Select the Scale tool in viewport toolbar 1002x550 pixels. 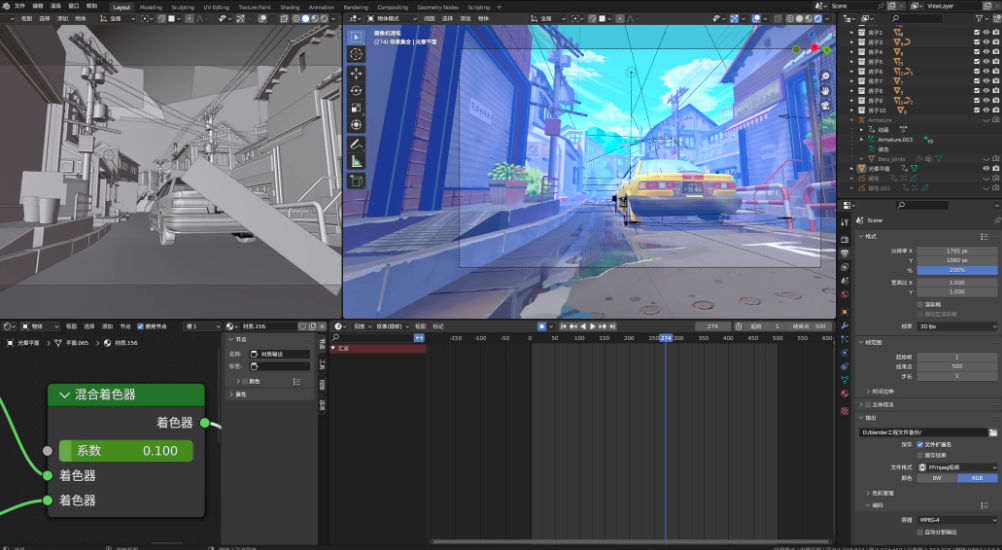356,107
